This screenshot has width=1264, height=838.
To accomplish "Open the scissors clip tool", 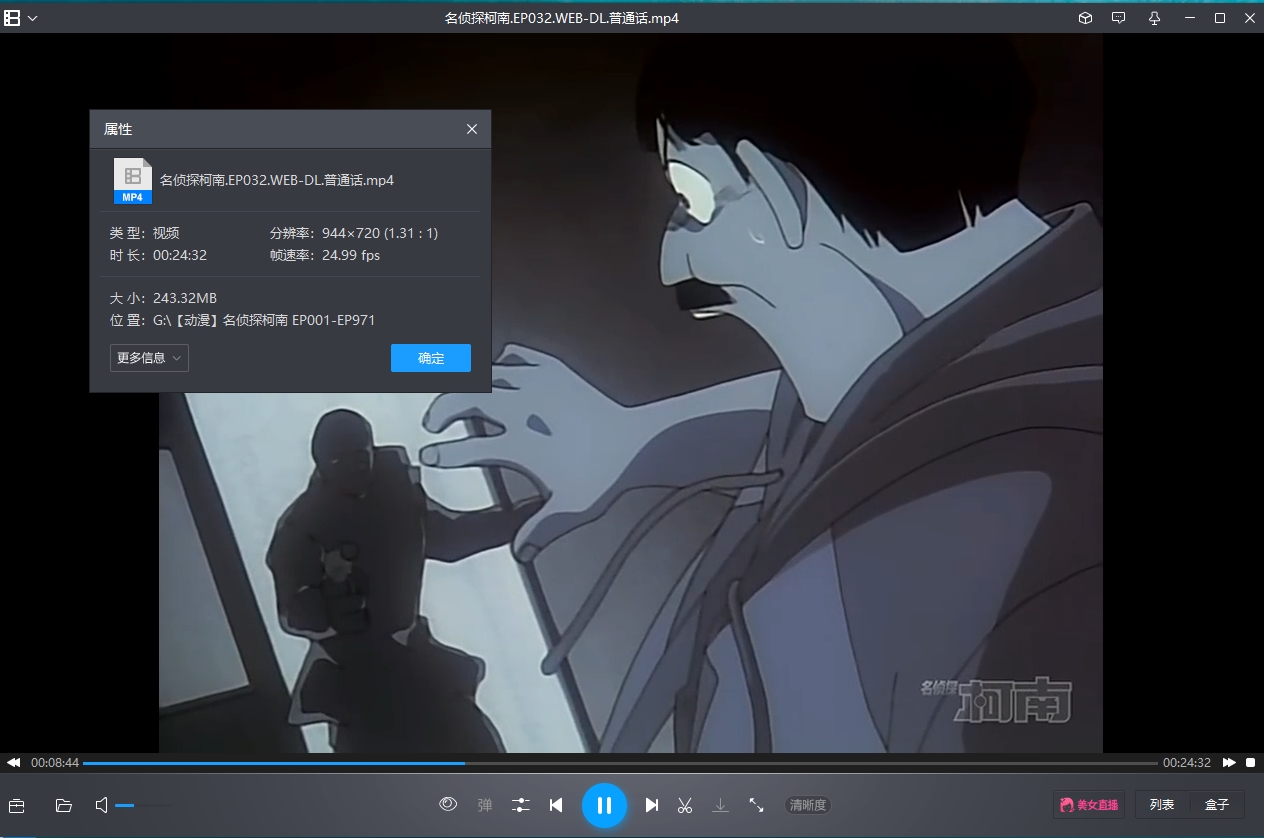I will (685, 805).
